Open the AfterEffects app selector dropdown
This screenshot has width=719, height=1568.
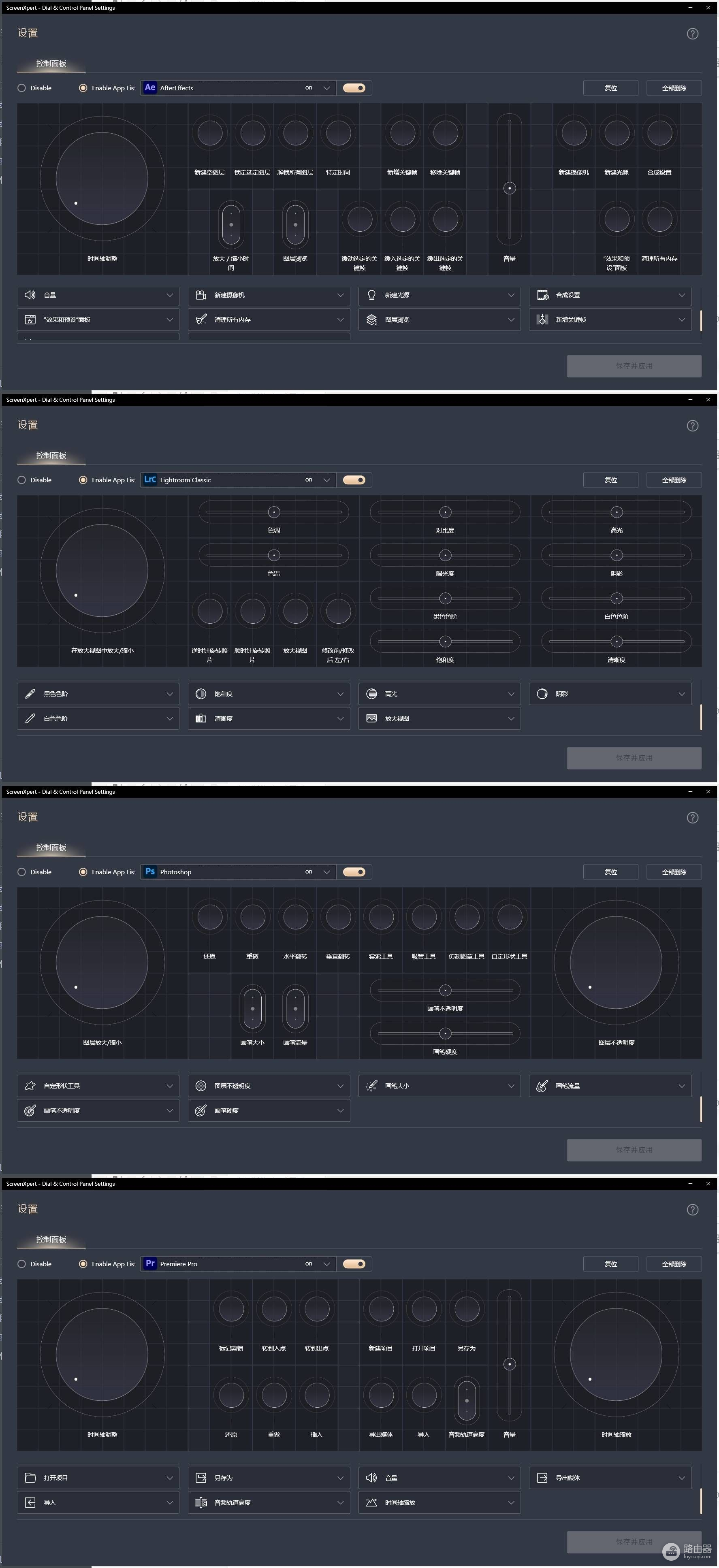coord(238,87)
